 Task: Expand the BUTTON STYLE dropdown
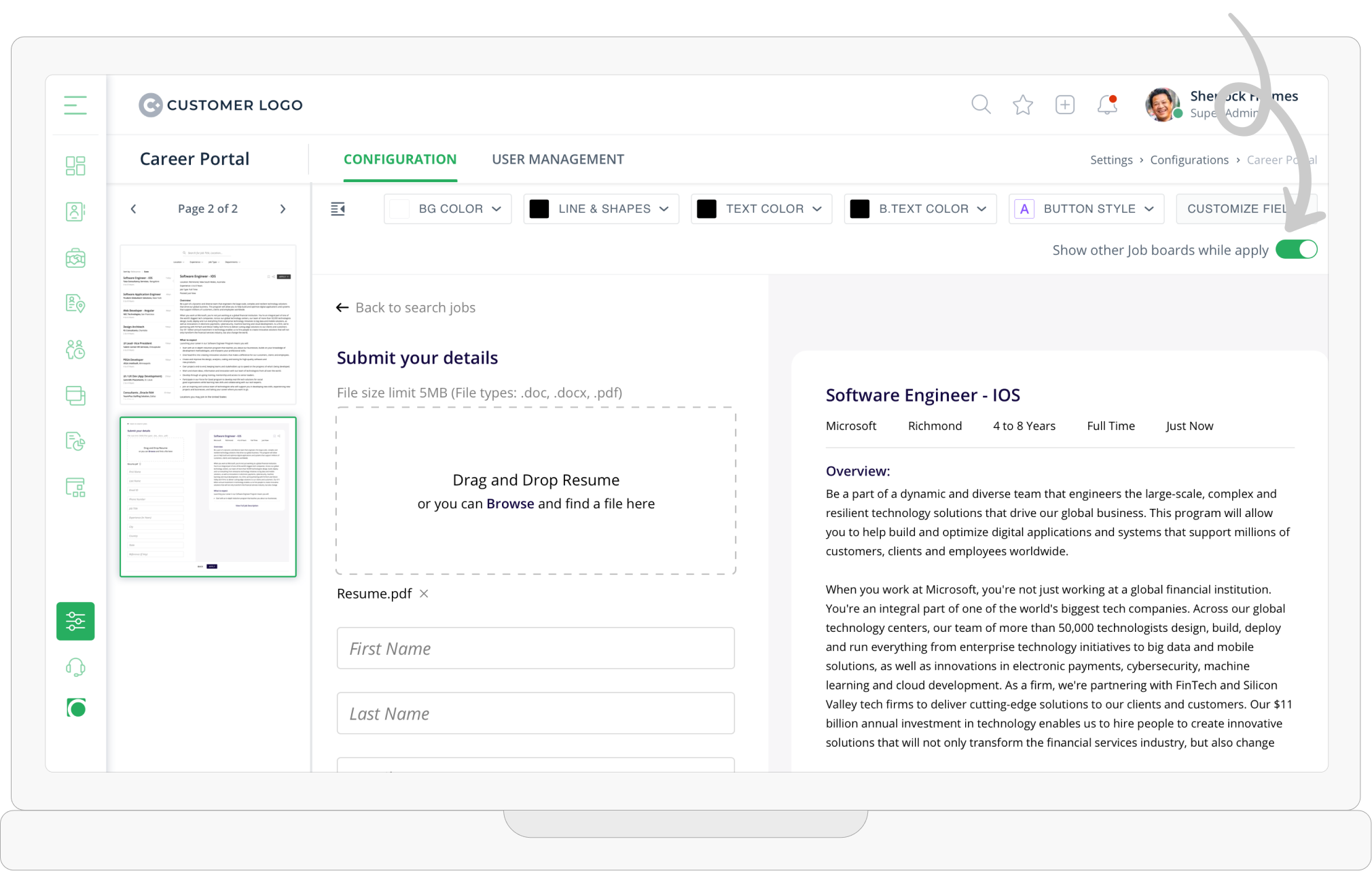[1087, 209]
